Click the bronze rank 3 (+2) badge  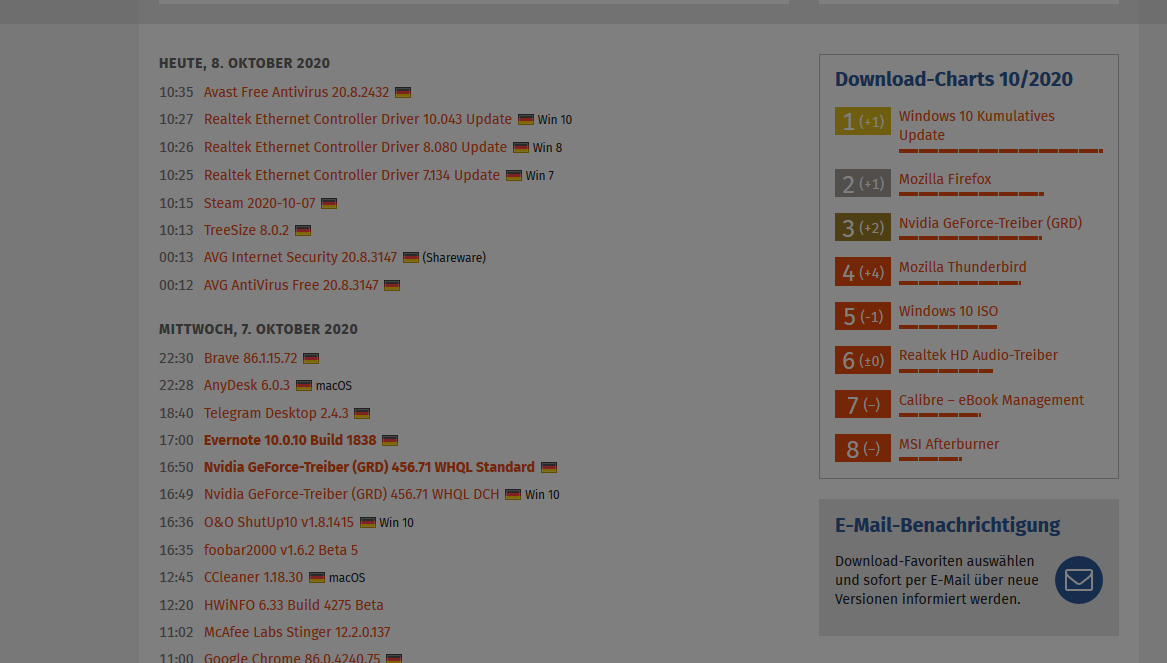click(x=863, y=227)
